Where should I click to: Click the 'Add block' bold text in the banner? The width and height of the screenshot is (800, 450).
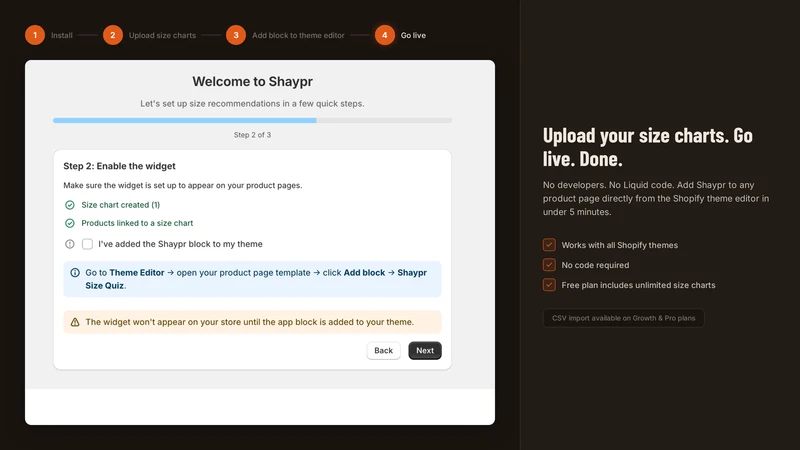tap(364, 272)
